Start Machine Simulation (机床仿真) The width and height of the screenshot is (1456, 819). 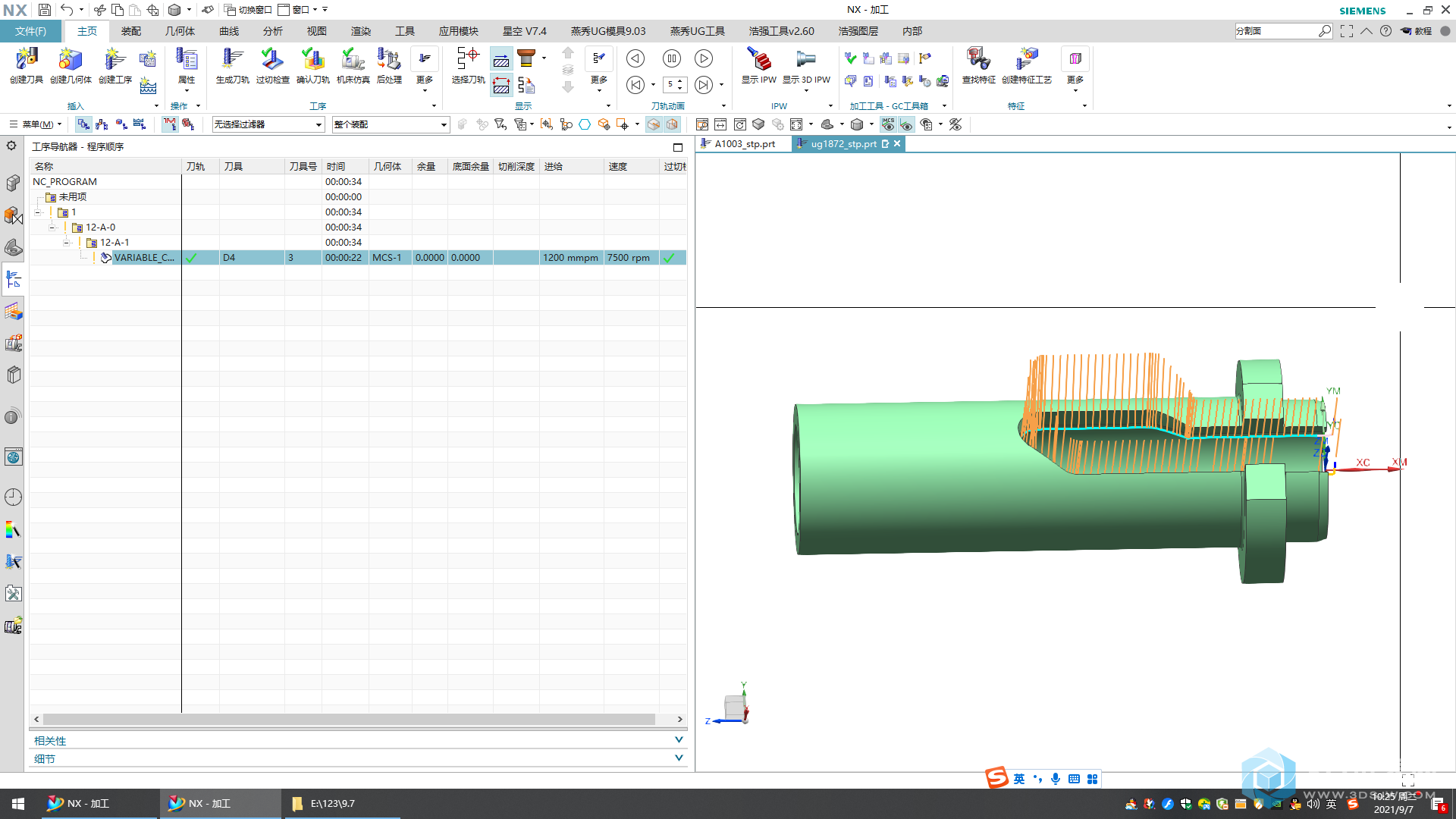(x=353, y=65)
